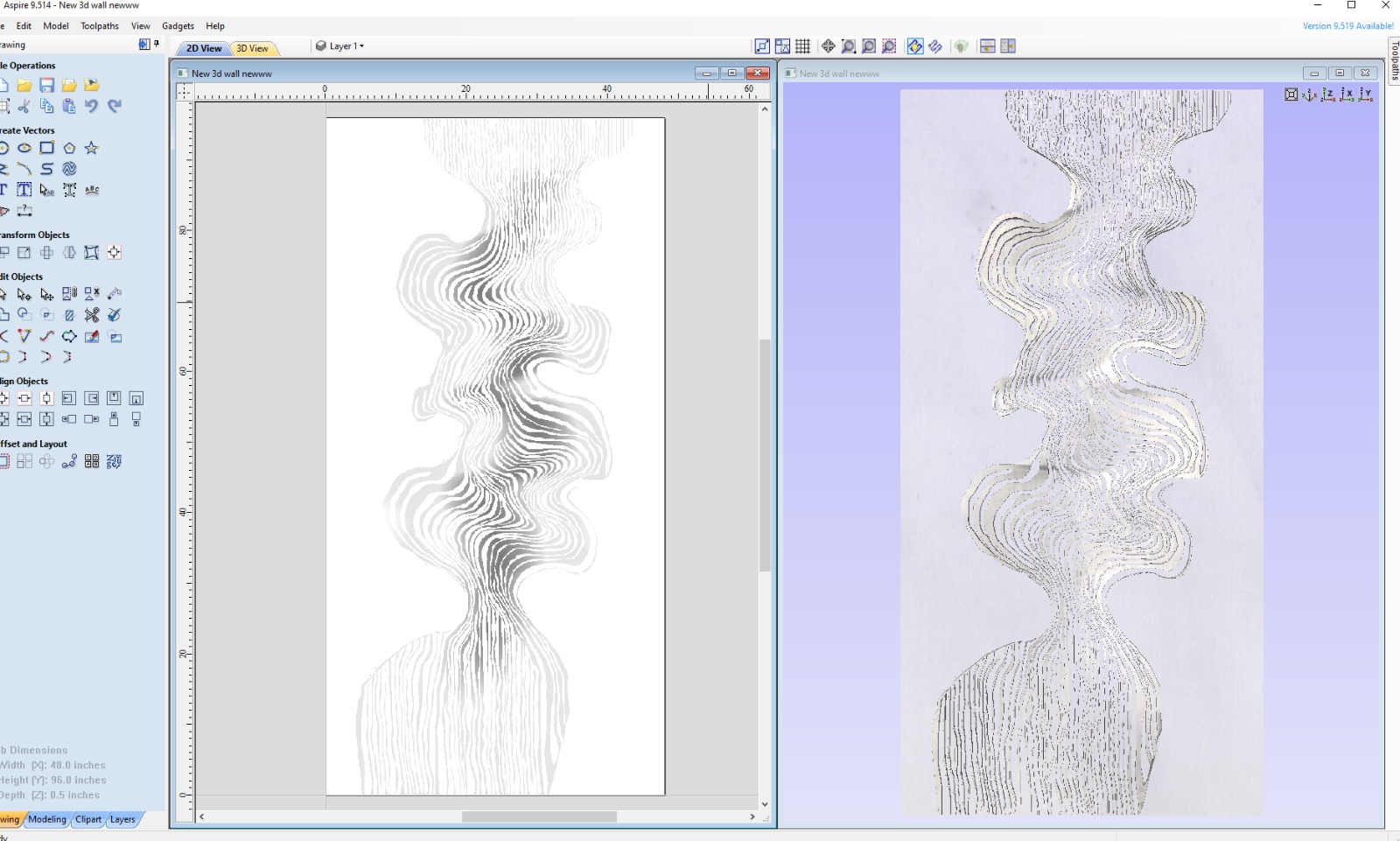Click the Version 9.519 Available link
The width and height of the screenshot is (1400, 841).
[x=1347, y=26]
